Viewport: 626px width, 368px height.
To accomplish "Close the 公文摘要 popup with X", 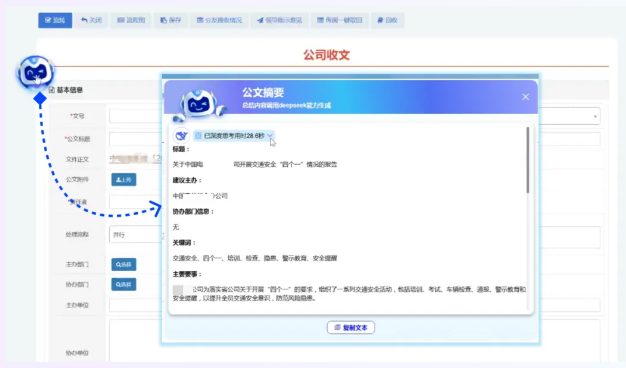I will coord(525,97).
